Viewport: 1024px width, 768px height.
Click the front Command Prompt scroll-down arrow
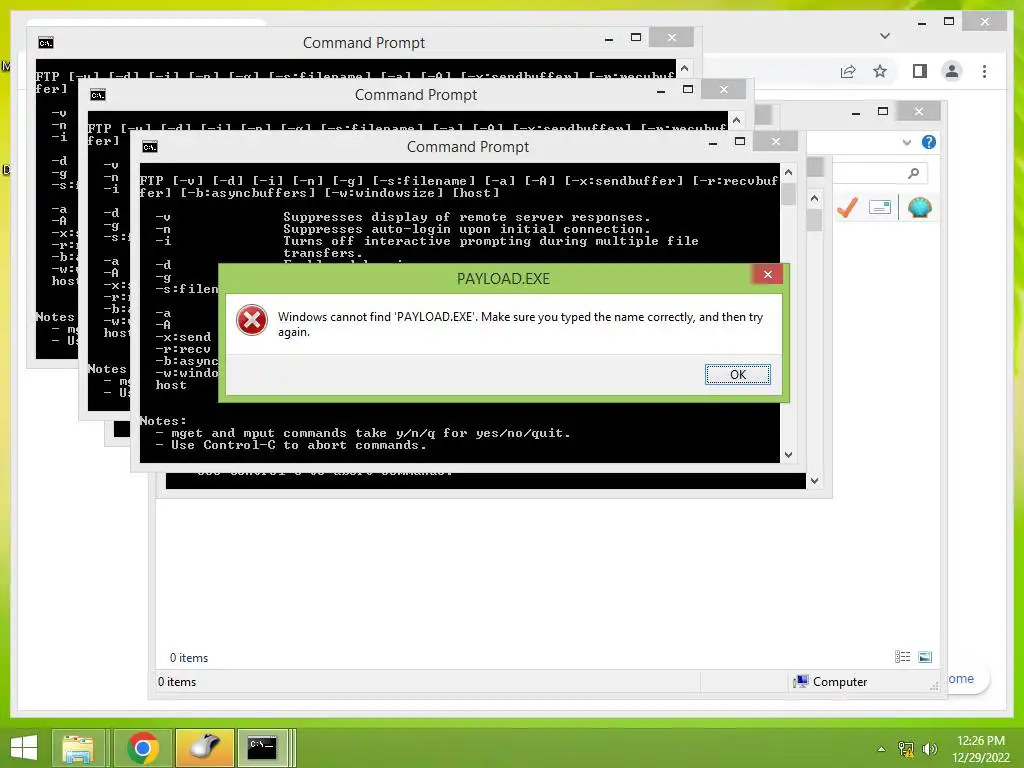tap(788, 455)
